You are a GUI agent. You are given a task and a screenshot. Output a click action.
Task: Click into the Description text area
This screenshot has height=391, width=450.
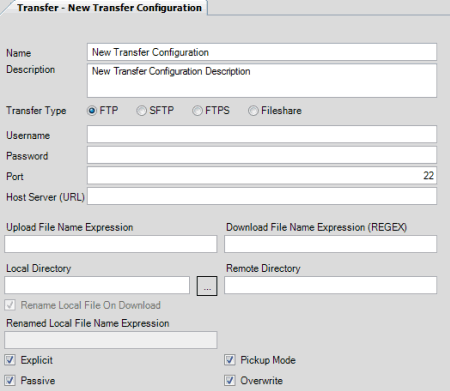[262, 81]
